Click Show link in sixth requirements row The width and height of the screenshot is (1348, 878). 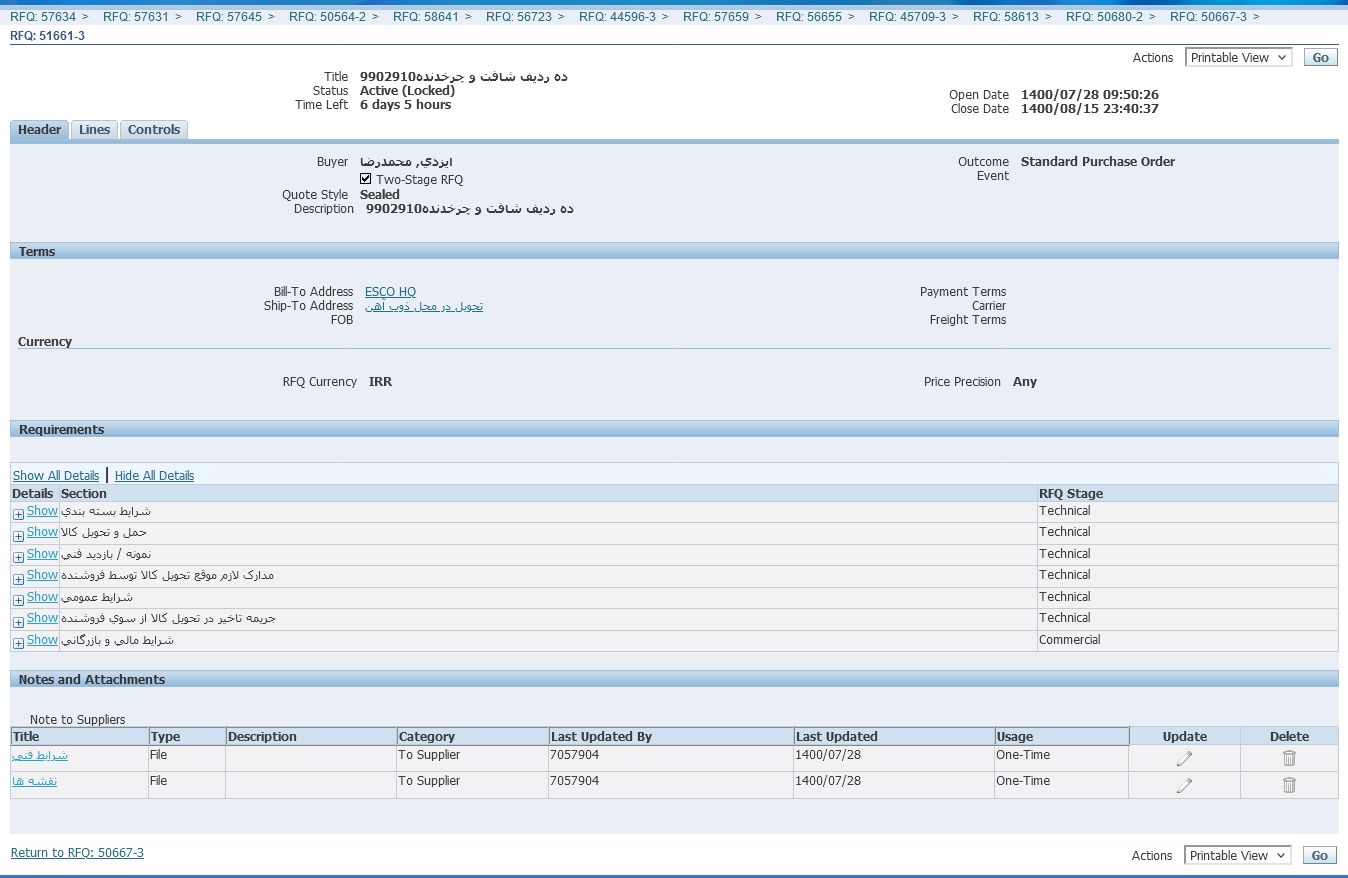tap(42, 618)
